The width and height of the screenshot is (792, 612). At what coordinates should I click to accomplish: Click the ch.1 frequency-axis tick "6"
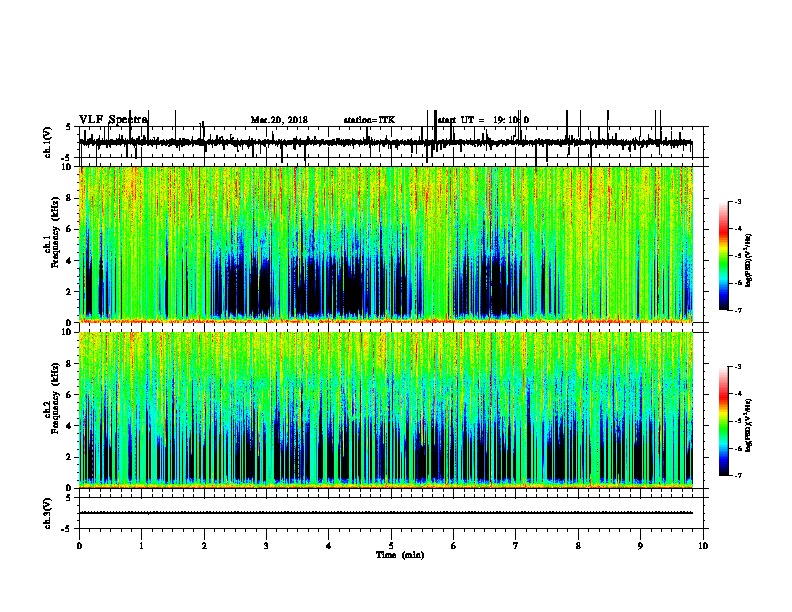pos(71,229)
